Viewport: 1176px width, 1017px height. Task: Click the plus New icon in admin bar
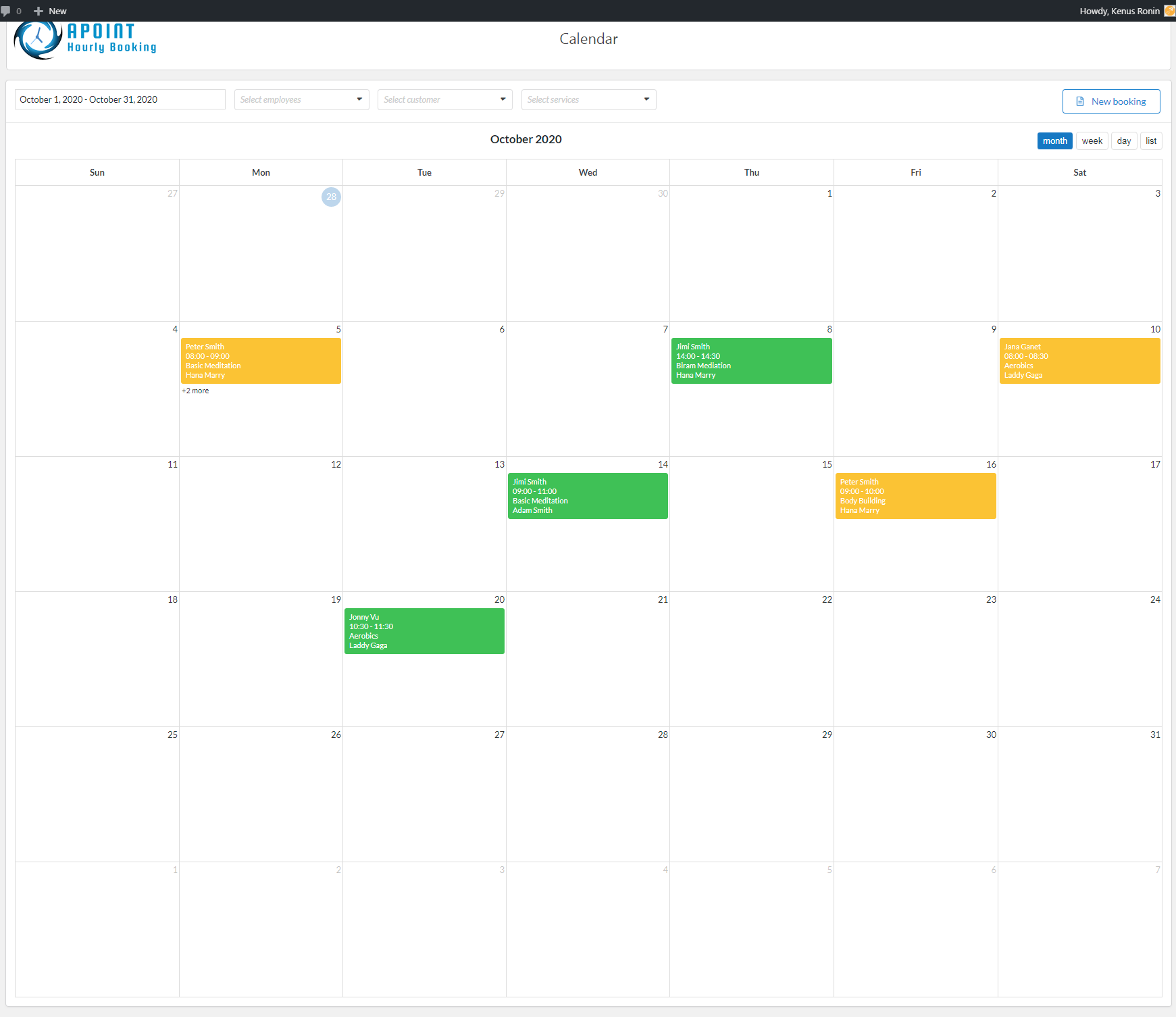pos(39,11)
